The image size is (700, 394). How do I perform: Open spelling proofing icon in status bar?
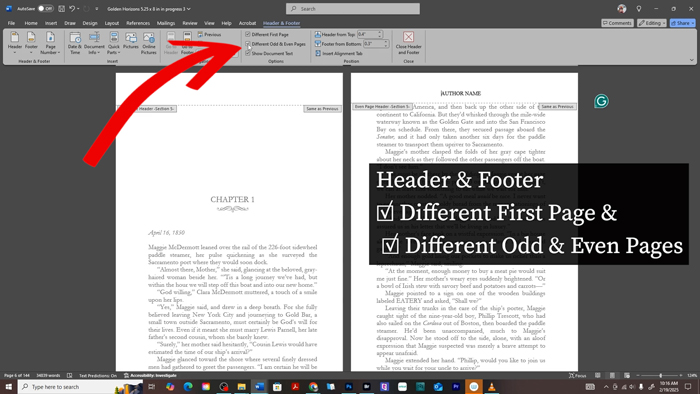70,376
